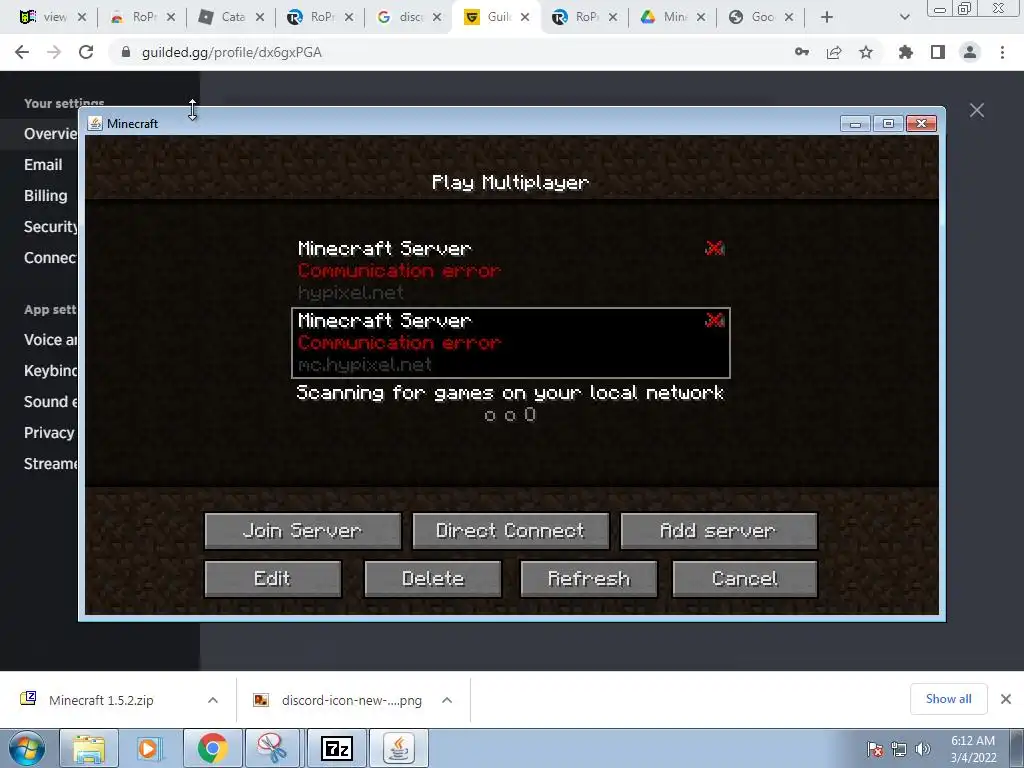Image resolution: width=1024 pixels, height=768 pixels.
Task: Open a new Chrome tab
Action: (827, 18)
